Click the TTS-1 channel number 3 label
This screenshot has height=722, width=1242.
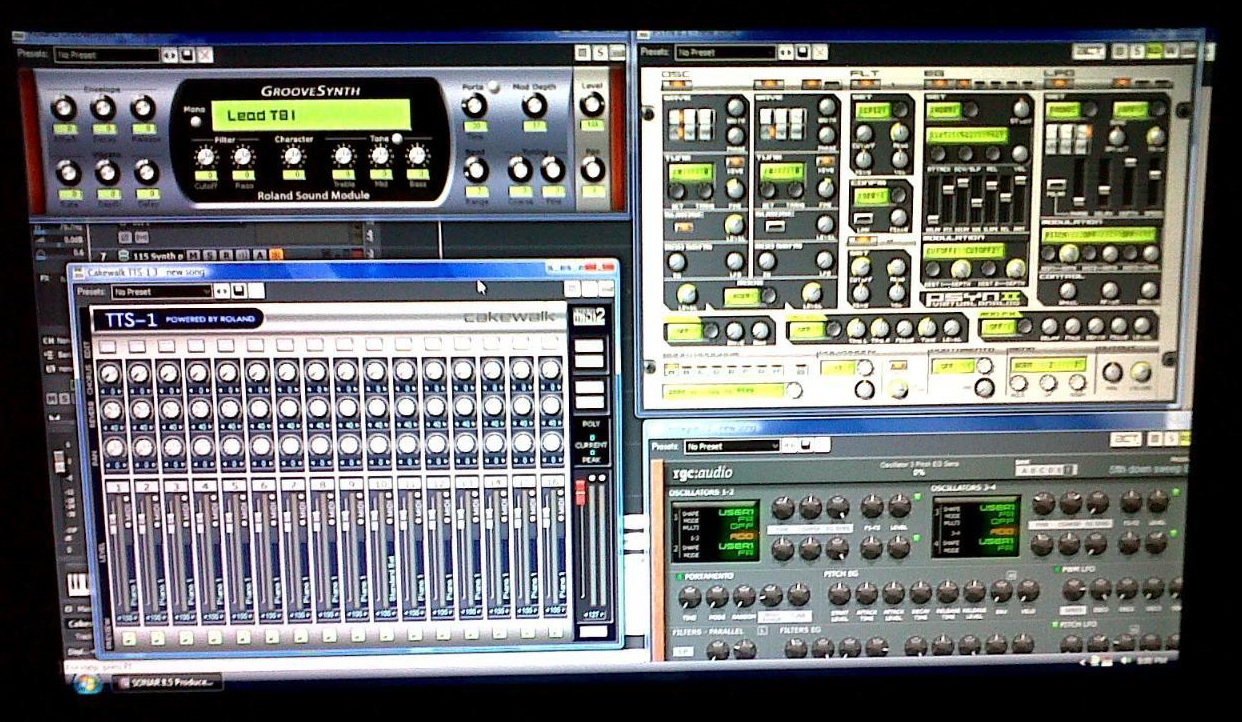(177, 485)
